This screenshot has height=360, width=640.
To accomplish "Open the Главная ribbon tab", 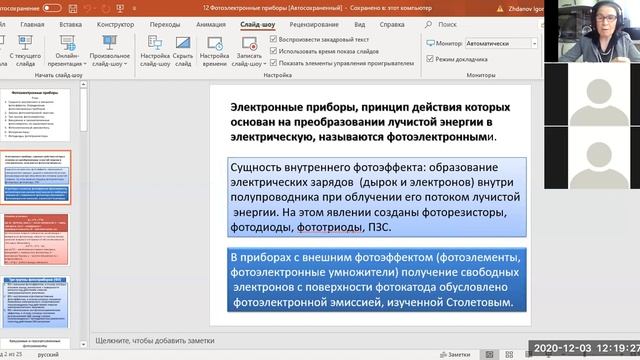I will [x=32, y=24].
